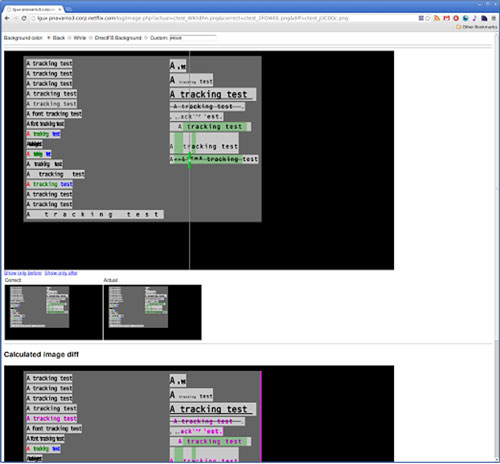Open the Actual image thumbnail
The image size is (500, 464).
153,312
